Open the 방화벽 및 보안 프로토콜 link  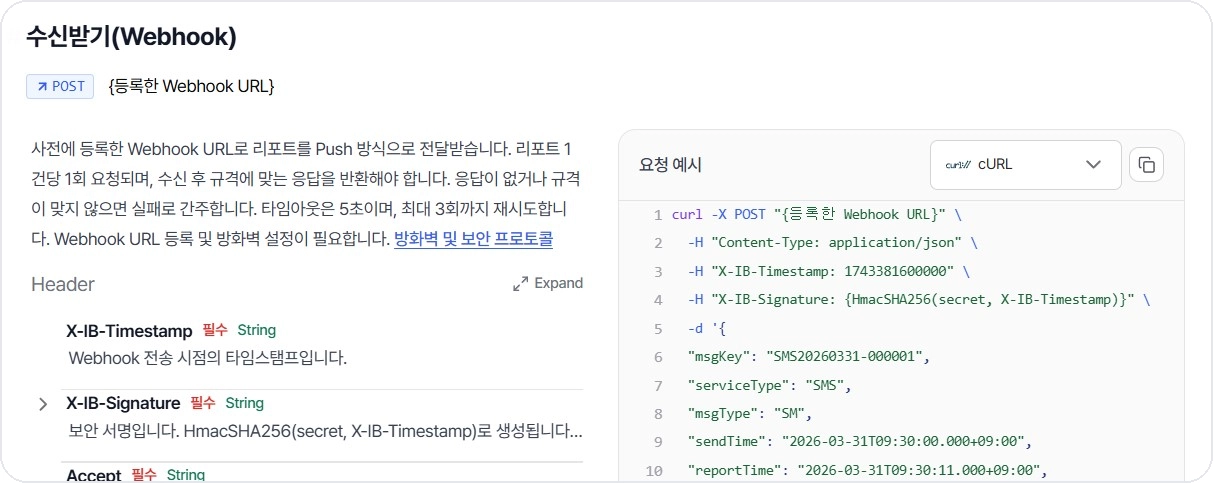pos(473,239)
